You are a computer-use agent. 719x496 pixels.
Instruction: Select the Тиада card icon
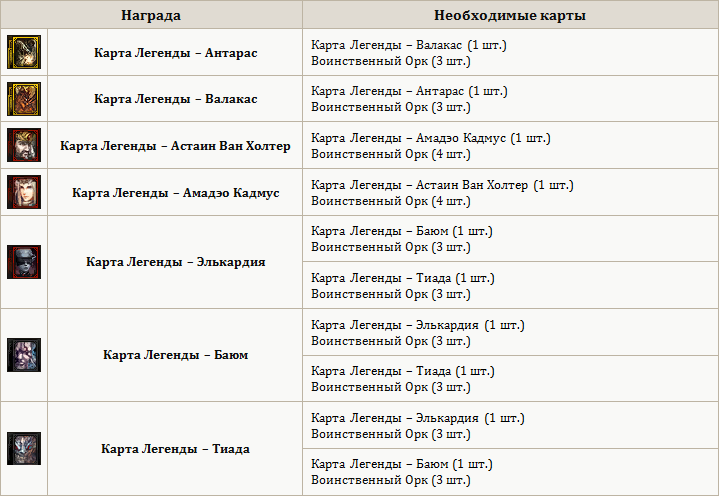[x=22, y=449]
